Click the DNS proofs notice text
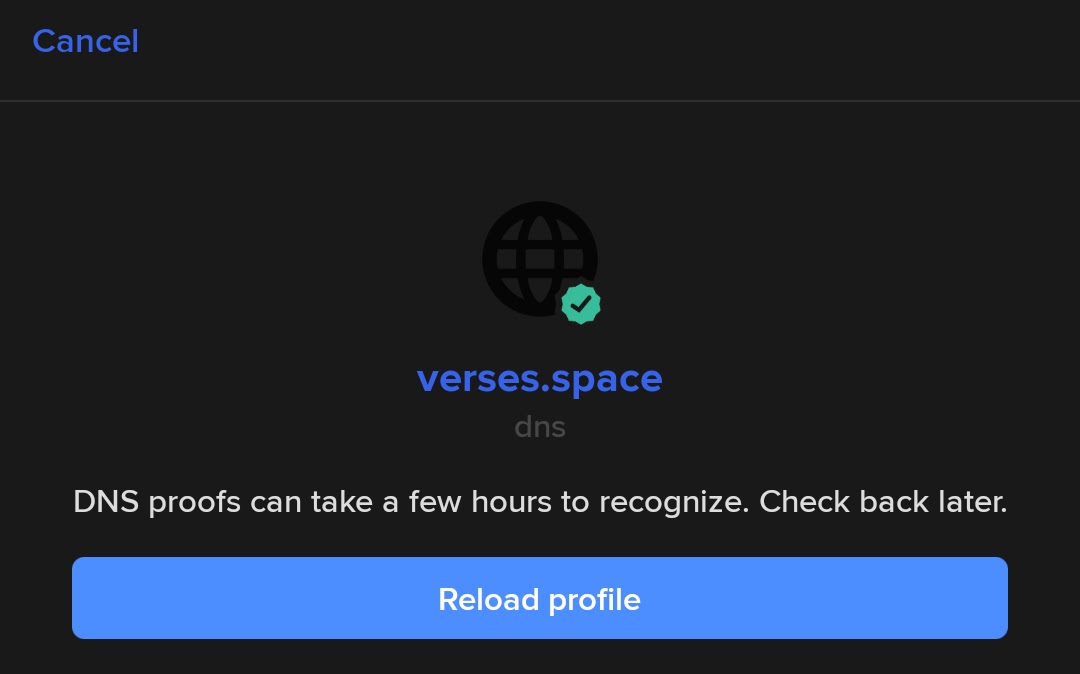The image size is (1080, 674). coord(539,502)
